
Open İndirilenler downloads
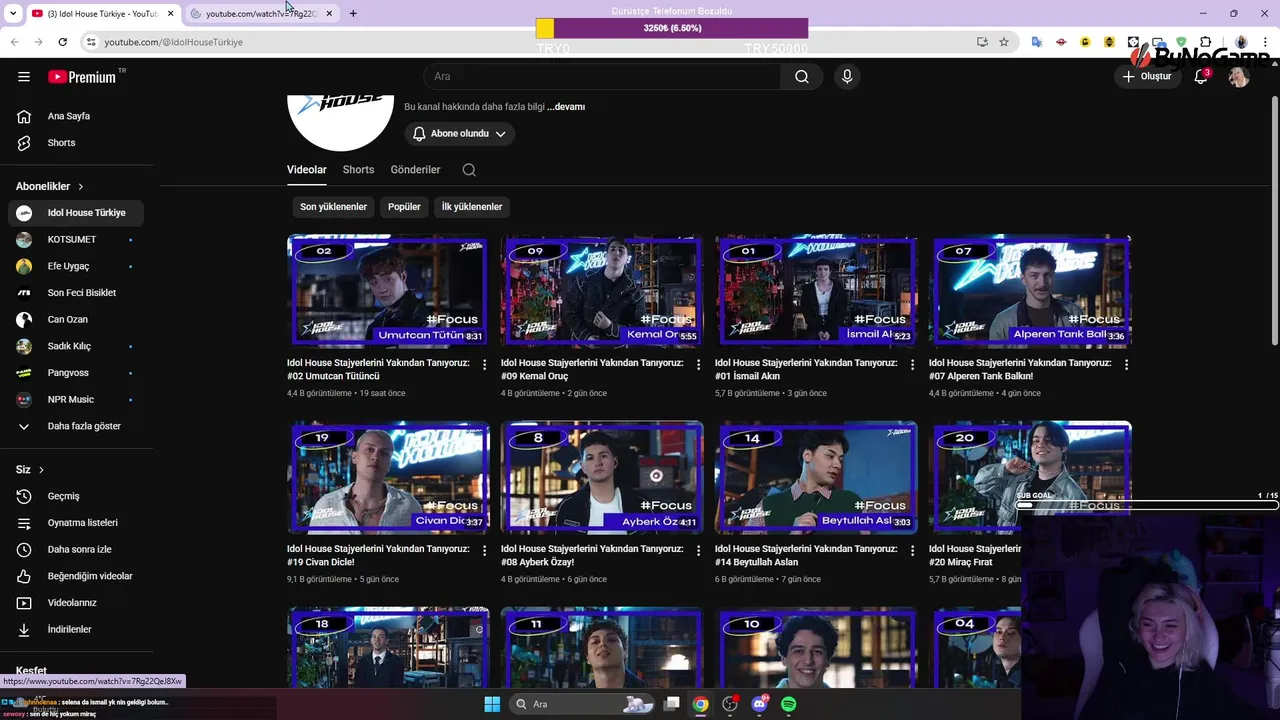[x=76, y=630]
